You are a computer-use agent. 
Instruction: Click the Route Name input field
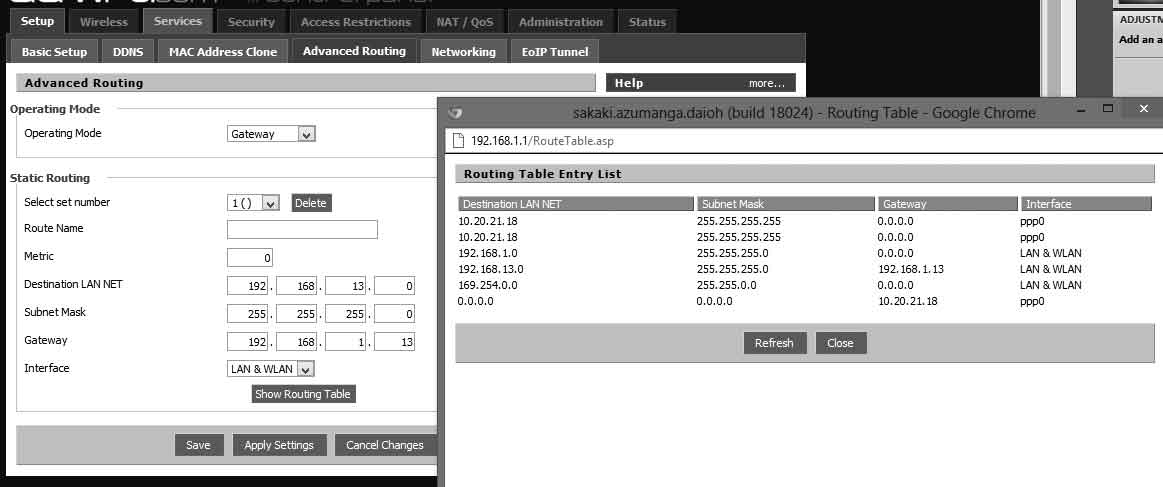coord(302,230)
